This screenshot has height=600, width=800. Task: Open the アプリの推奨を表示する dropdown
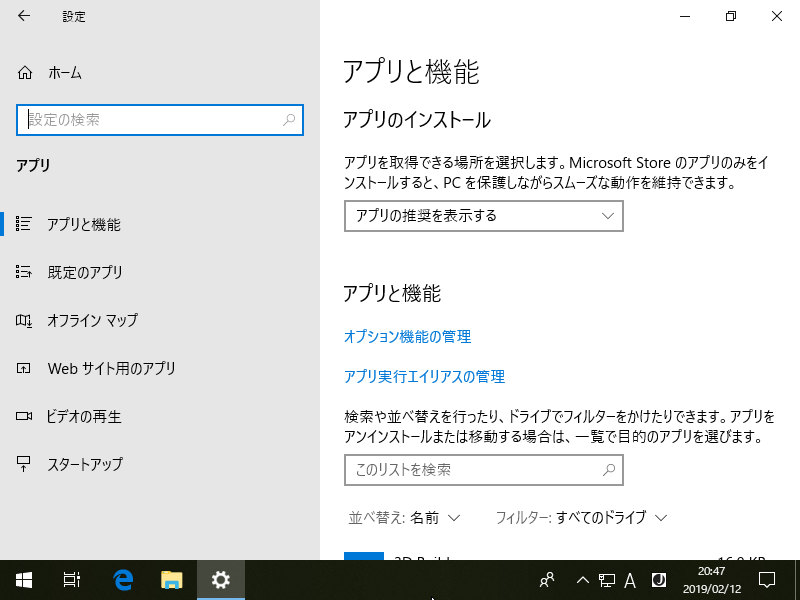point(484,216)
